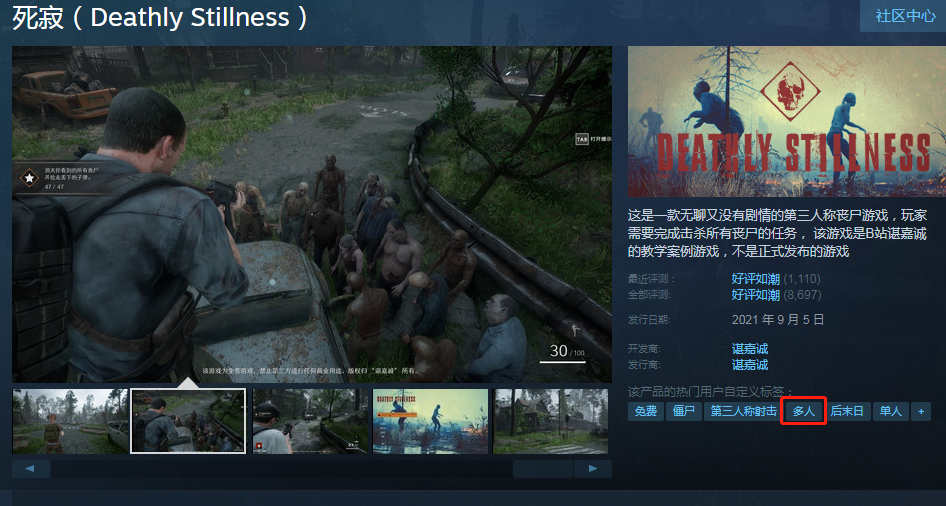
Task: Open the 社区中心 community hub button
Action: point(903,16)
